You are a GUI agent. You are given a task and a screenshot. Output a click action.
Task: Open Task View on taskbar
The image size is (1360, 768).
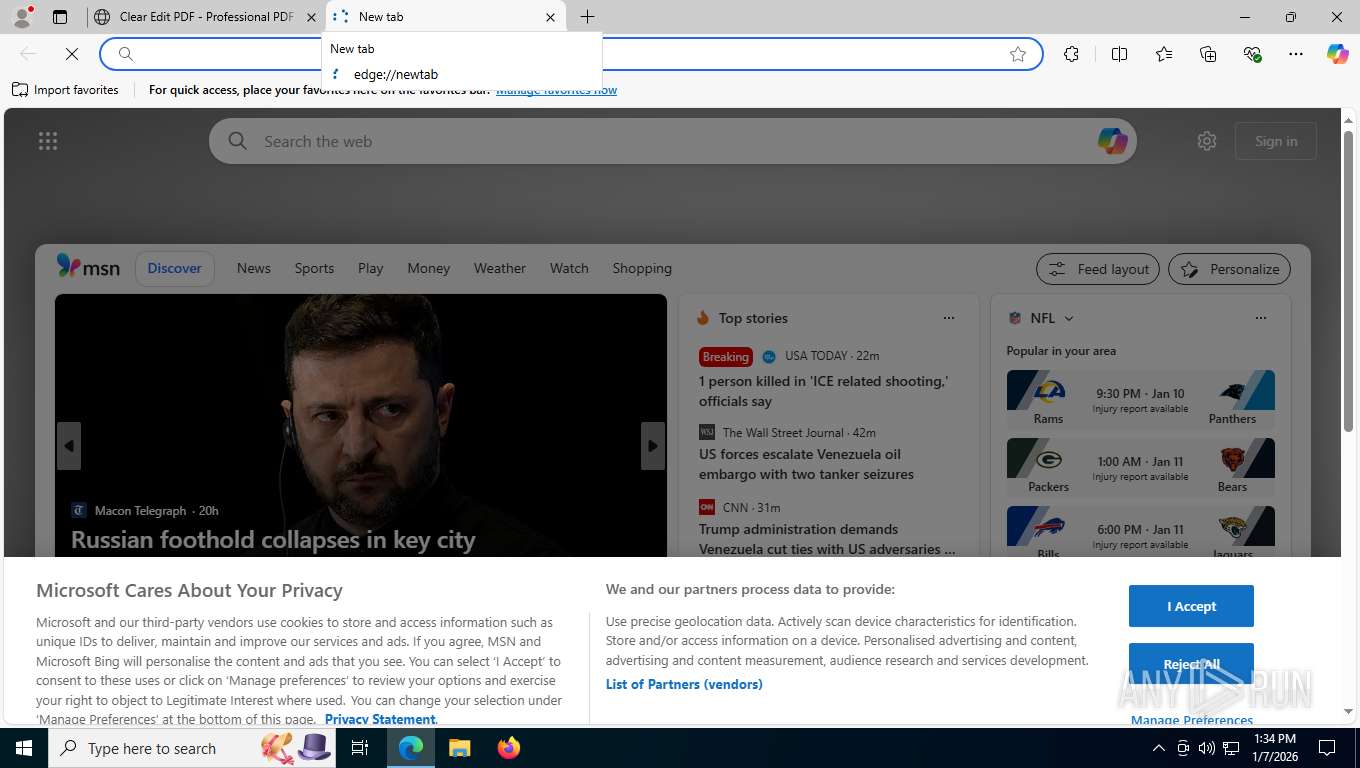[x=360, y=748]
